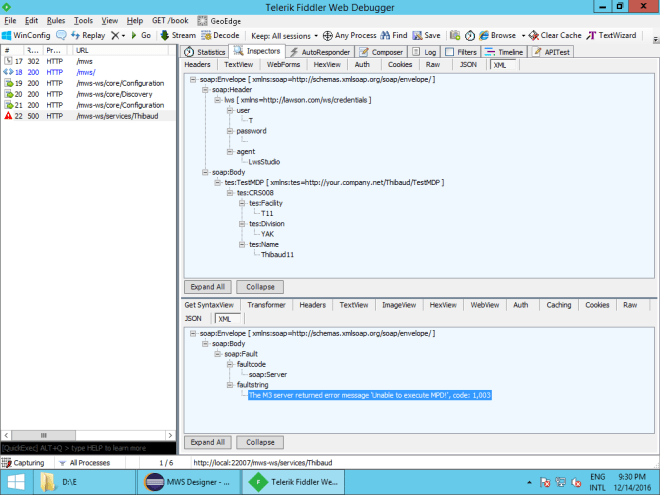Viewport: 660px width, 495px height.
Task: Open the Rules menu
Action: pos(56,20)
